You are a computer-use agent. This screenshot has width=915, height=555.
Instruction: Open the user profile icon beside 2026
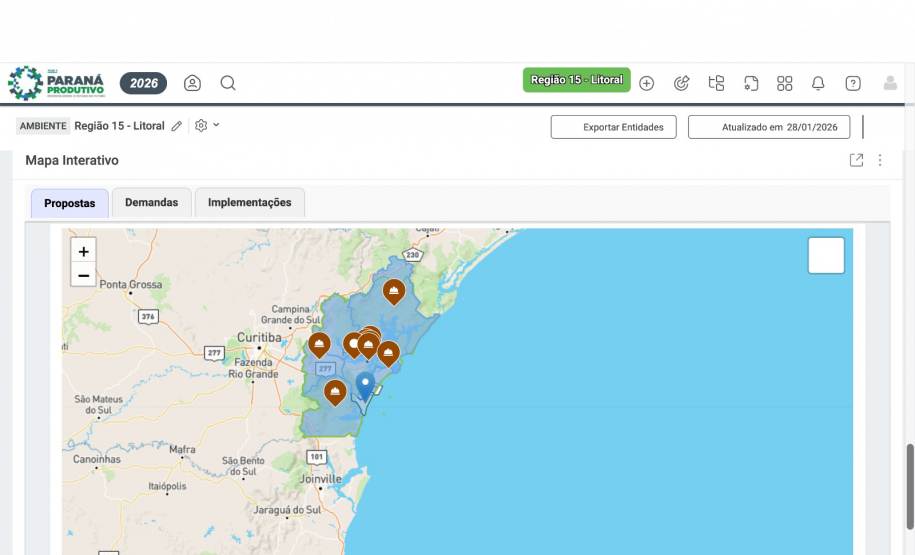coord(192,83)
